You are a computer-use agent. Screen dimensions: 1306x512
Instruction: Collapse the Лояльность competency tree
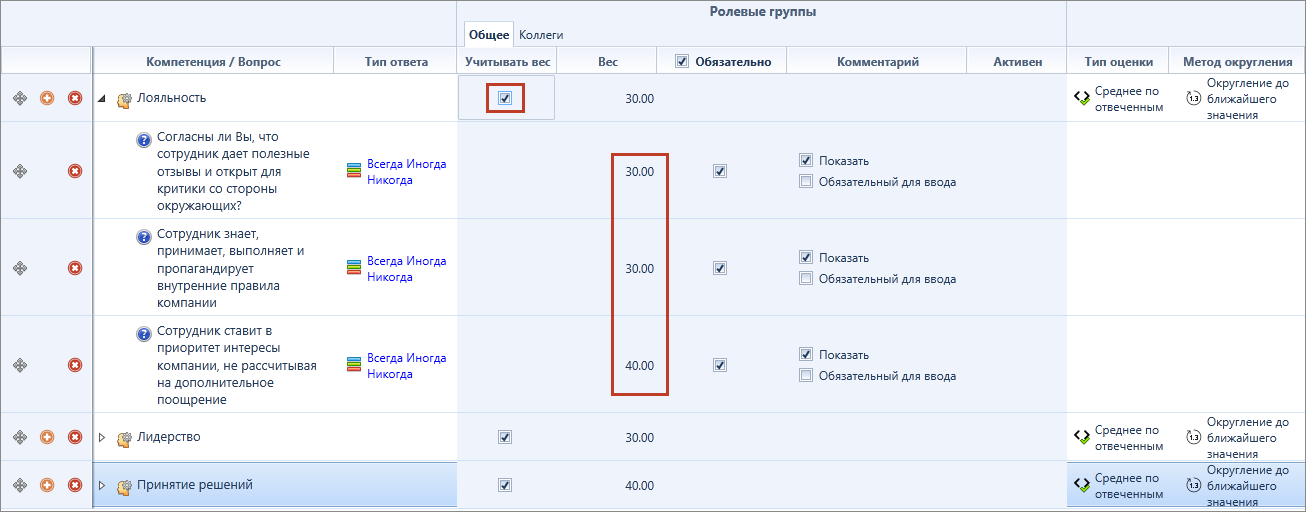click(x=102, y=98)
